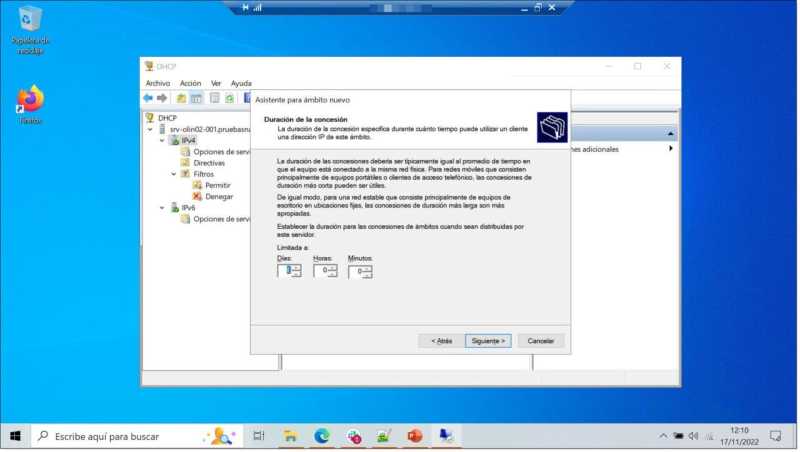Click the Días input field
Image resolution: width=800 pixels, height=452 pixels.
[x=285, y=270]
